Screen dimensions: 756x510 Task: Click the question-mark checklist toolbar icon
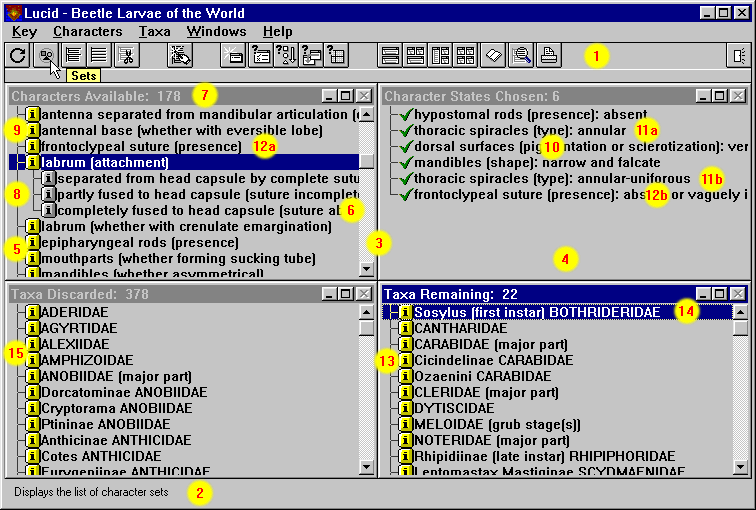(260, 55)
